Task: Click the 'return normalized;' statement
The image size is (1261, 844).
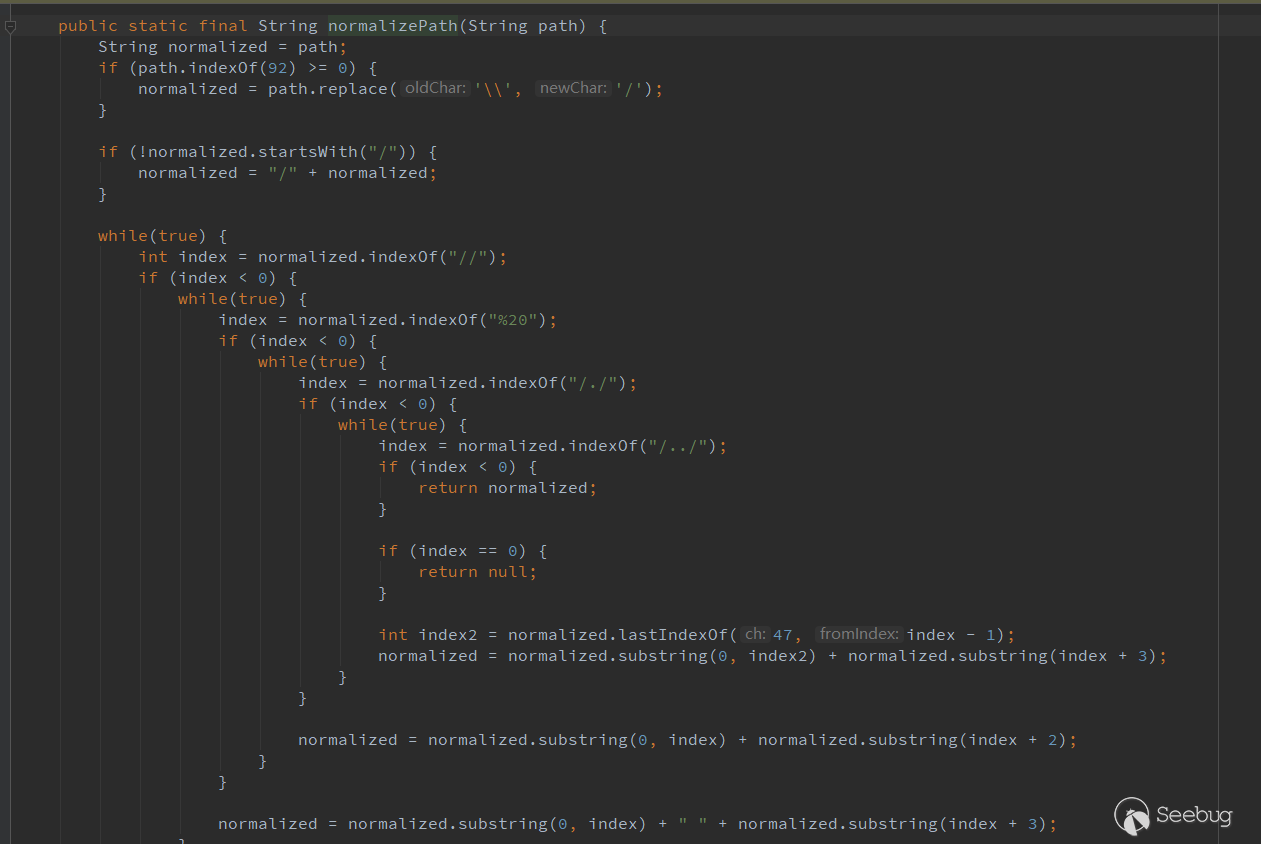Action: point(508,488)
